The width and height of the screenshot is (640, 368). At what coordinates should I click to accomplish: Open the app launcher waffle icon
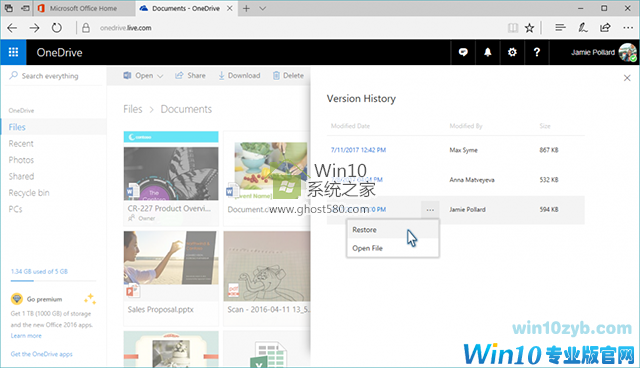tap(13, 52)
